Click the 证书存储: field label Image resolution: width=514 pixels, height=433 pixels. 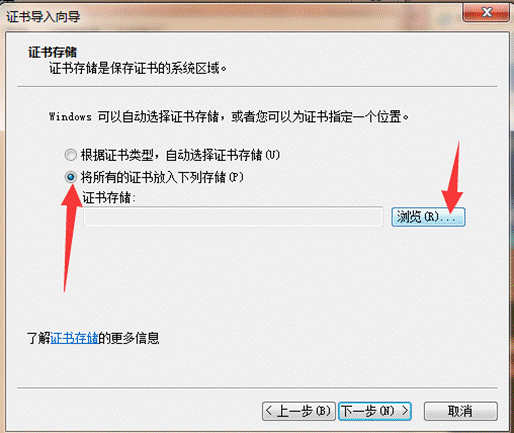point(109,198)
